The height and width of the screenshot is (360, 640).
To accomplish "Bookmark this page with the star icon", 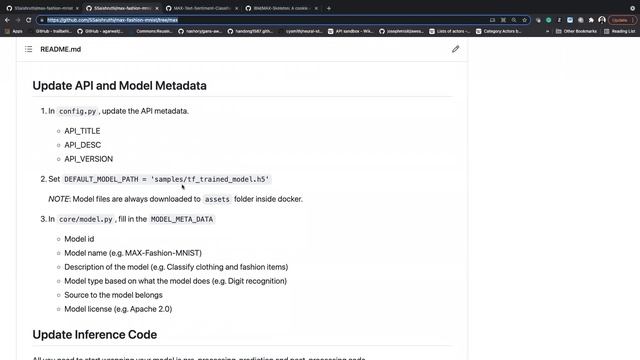I will (x=524, y=20).
